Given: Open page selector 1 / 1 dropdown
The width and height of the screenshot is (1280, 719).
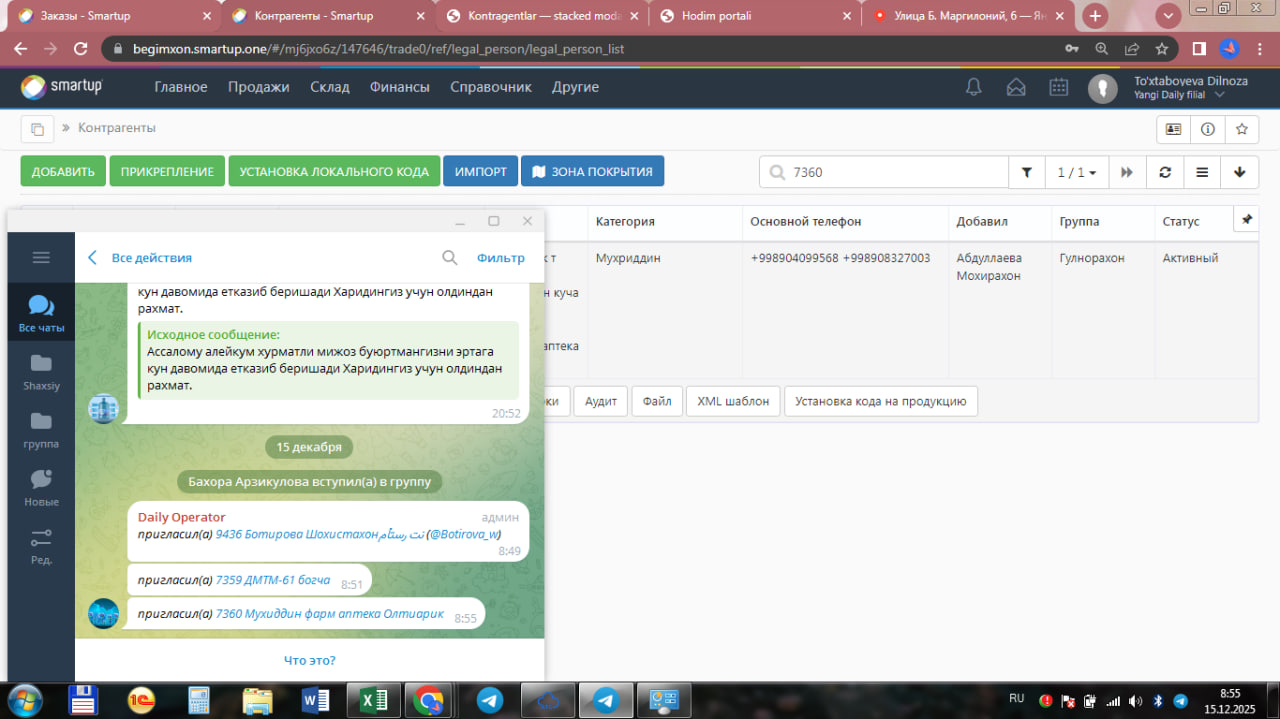Looking at the screenshot, I should pos(1076,172).
